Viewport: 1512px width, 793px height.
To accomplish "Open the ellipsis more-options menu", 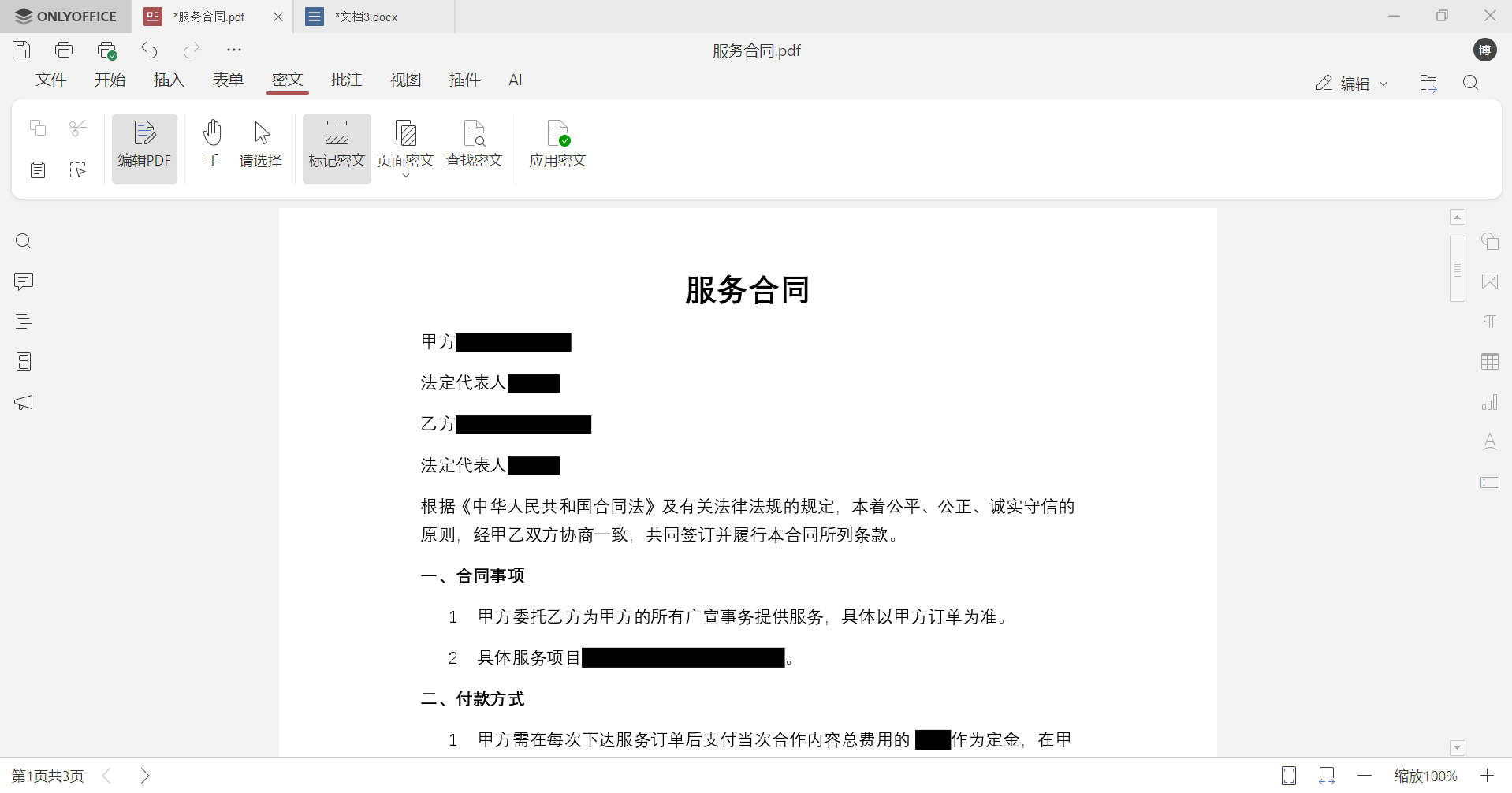I will [233, 50].
